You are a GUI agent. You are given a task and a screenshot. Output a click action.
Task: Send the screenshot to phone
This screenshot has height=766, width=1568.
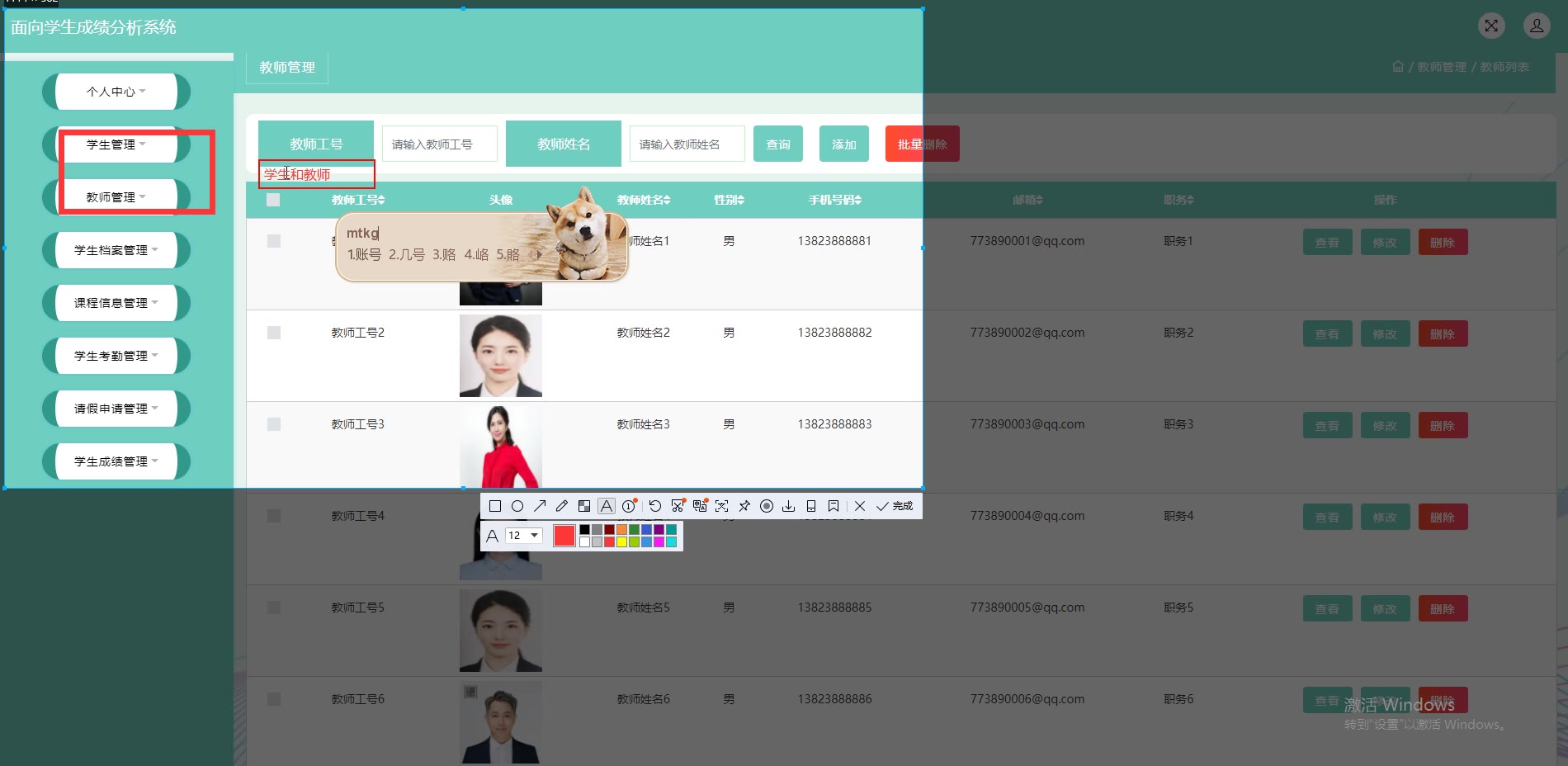tap(811, 506)
